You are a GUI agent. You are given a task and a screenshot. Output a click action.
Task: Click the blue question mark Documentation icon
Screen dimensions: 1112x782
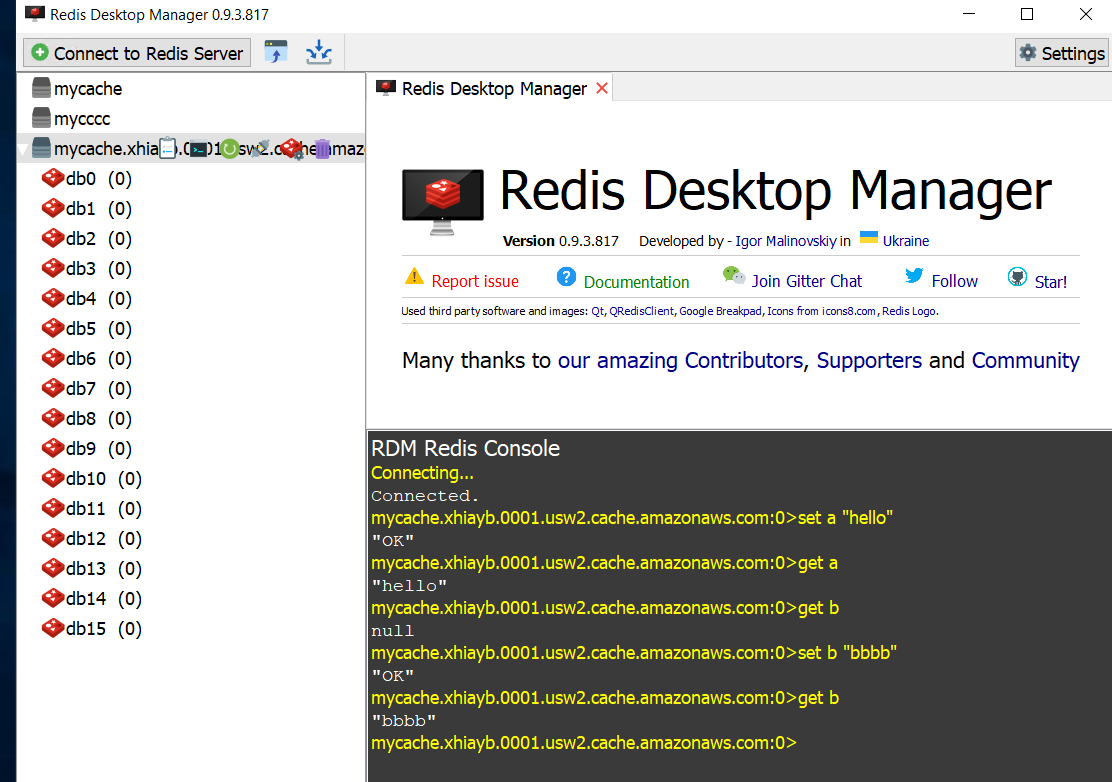tap(566, 277)
